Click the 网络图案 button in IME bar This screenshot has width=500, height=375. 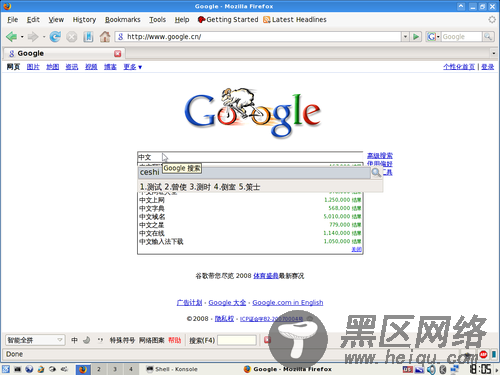click(151, 340)
